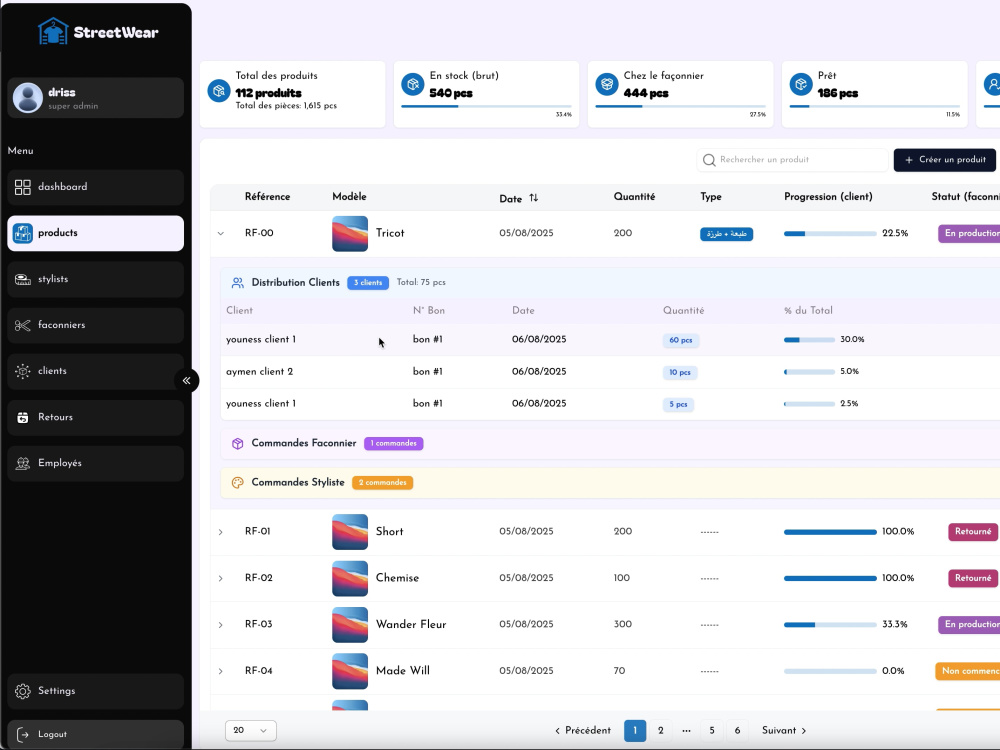The height and width of the screenshot is (750, 1000).
Task: Click the Créer un produit button
Action: [x=945, y=160]
